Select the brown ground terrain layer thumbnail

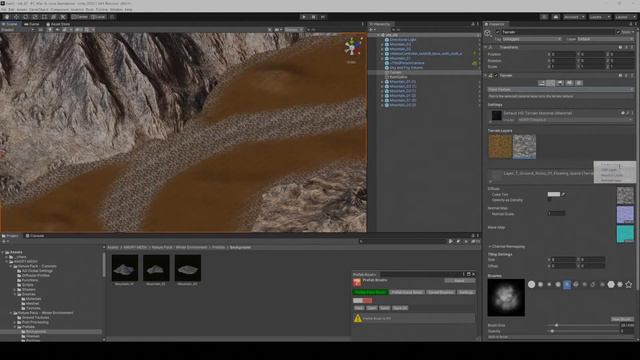point(500,147)
